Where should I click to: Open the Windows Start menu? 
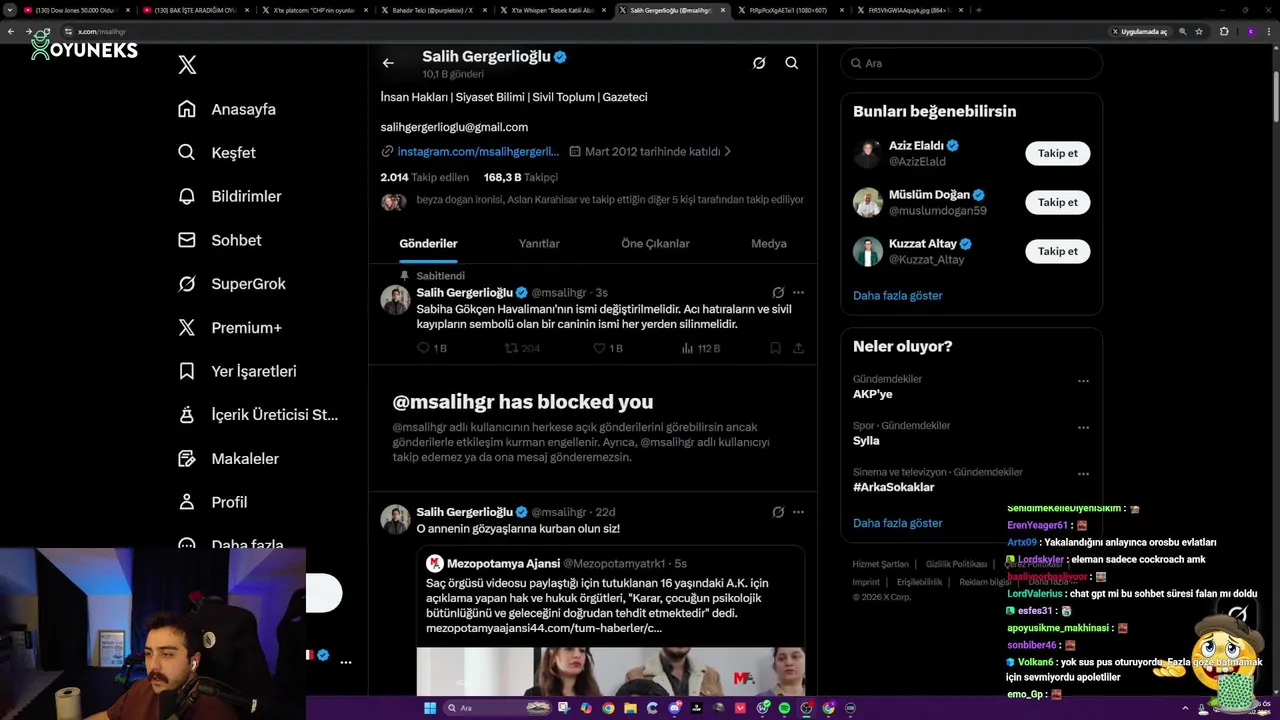(x=430, y=708)
